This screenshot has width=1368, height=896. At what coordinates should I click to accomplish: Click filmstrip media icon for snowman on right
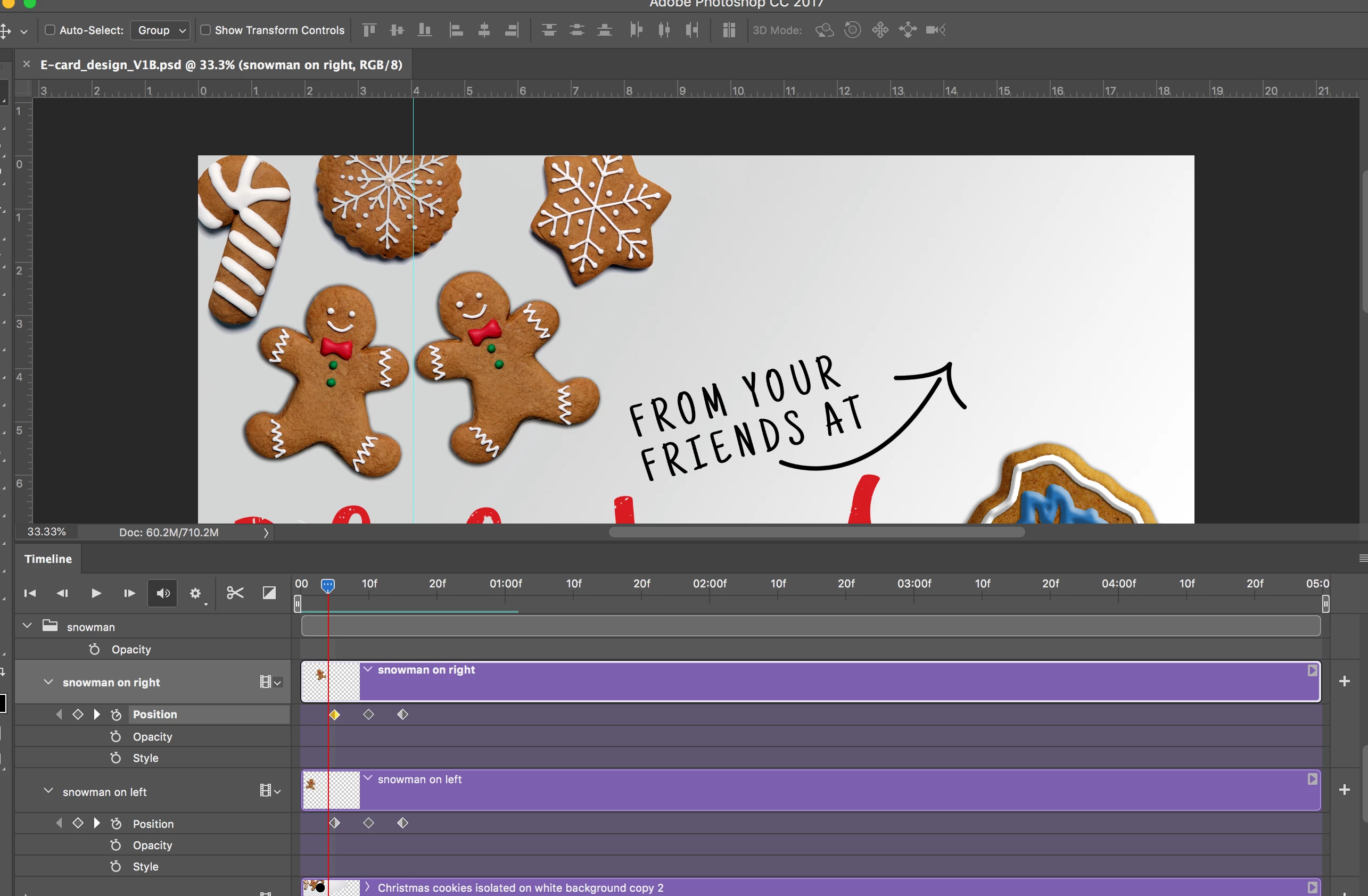coord(266,682)
